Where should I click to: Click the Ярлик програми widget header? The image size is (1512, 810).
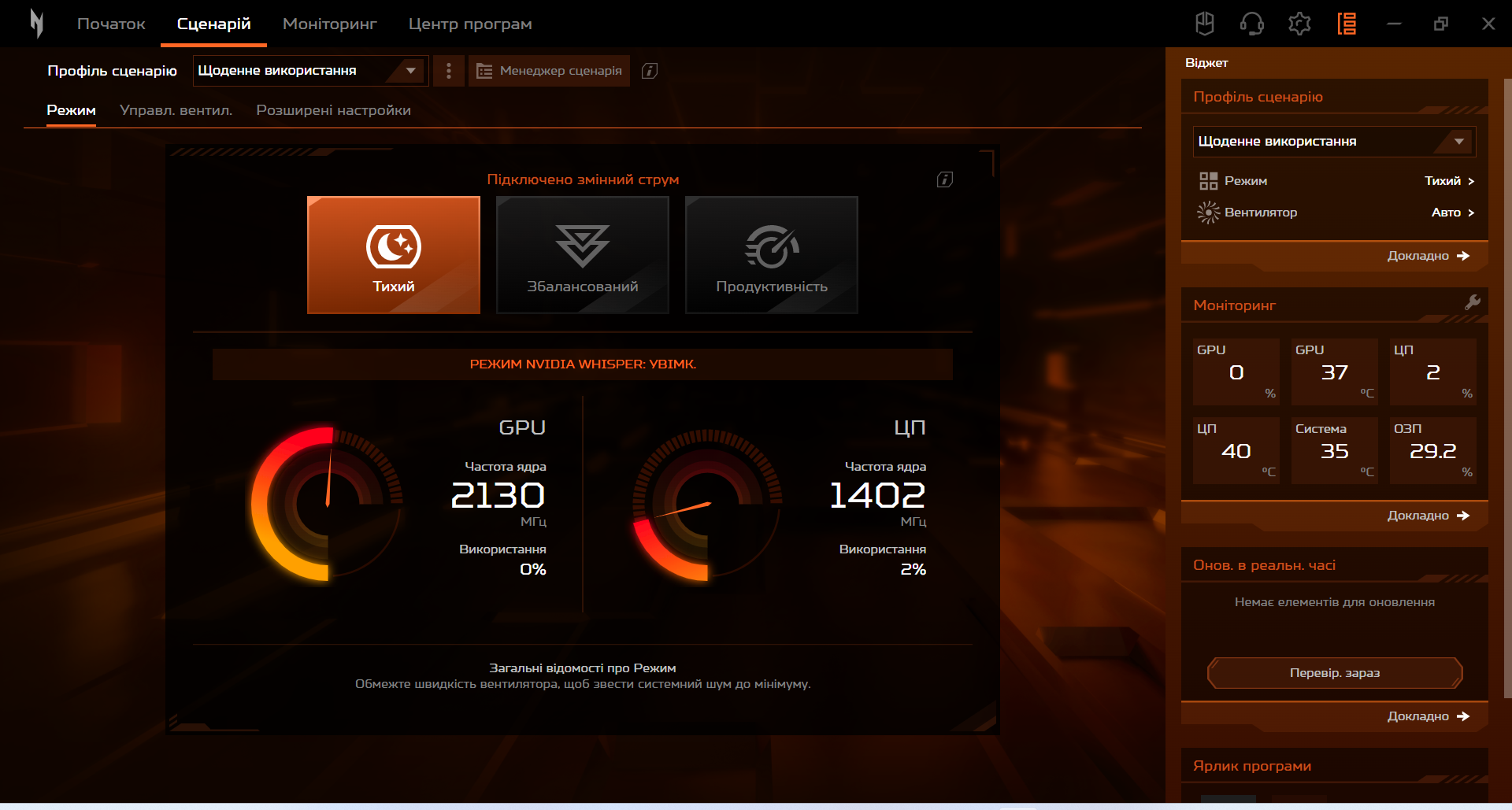(x=1252, y=766)
